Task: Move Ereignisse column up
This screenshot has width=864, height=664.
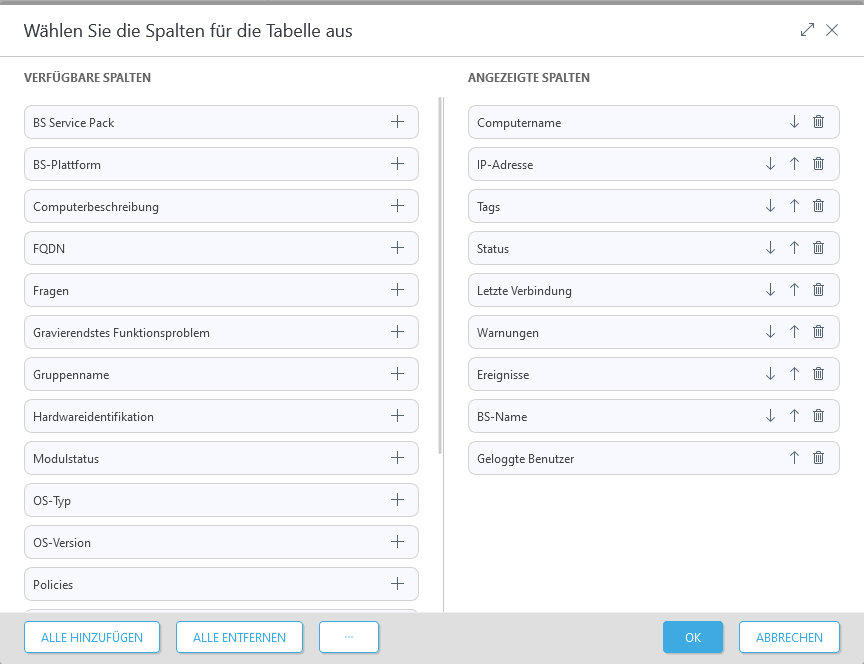Action: point(794,374)
